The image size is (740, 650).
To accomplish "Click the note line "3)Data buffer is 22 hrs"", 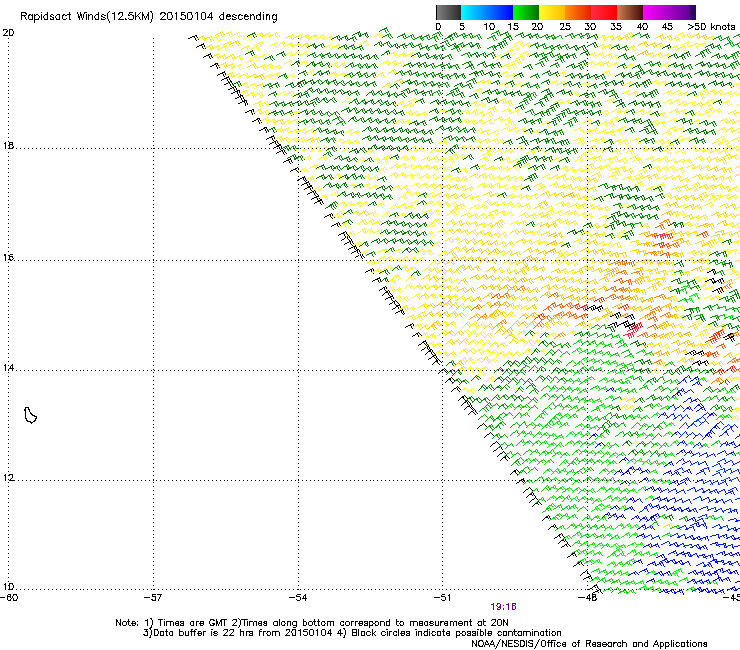I will click(x=352, y=633).
